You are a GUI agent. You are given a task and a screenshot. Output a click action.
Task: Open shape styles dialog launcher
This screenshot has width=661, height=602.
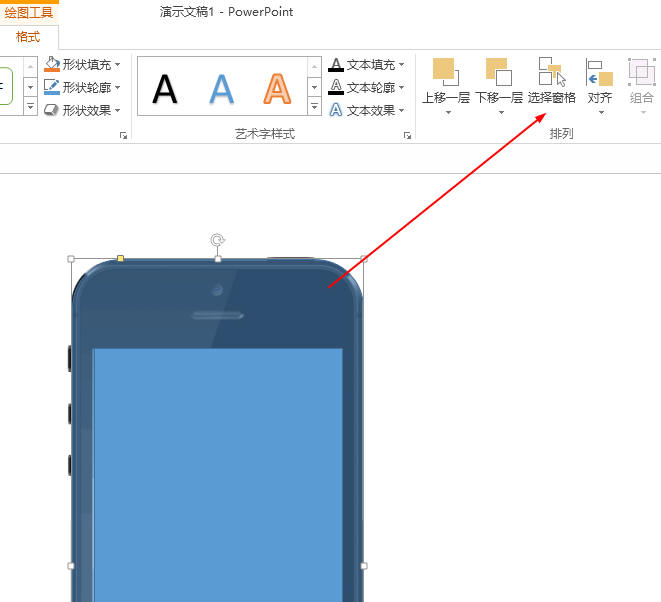click(x=123, y=135)
